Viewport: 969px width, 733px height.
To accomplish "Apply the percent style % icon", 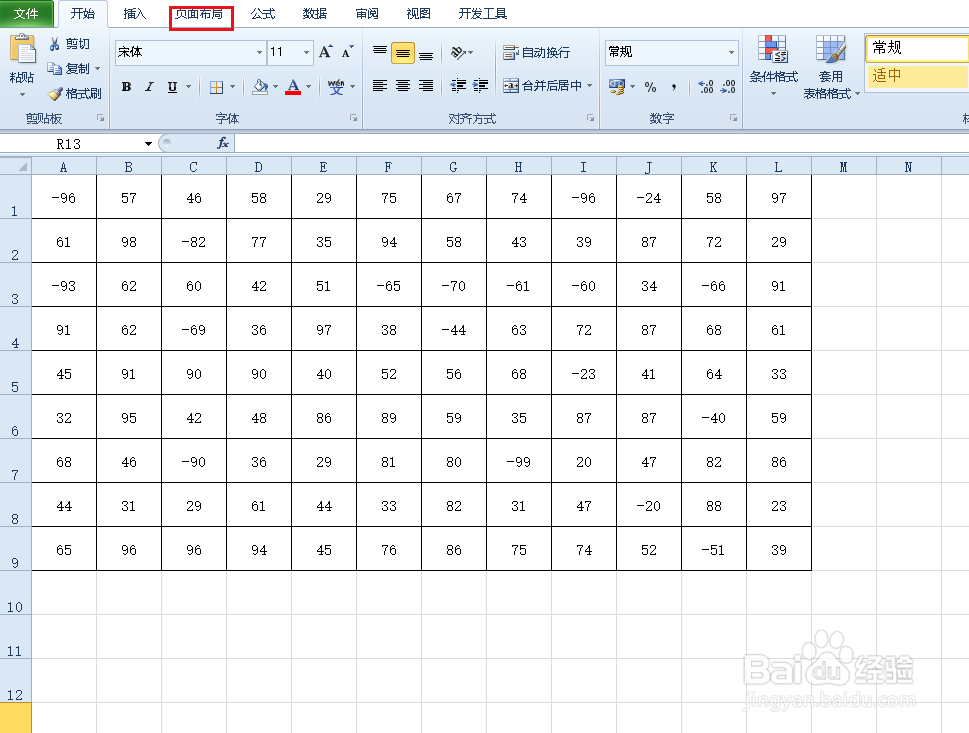I will [x=649, y=87].
